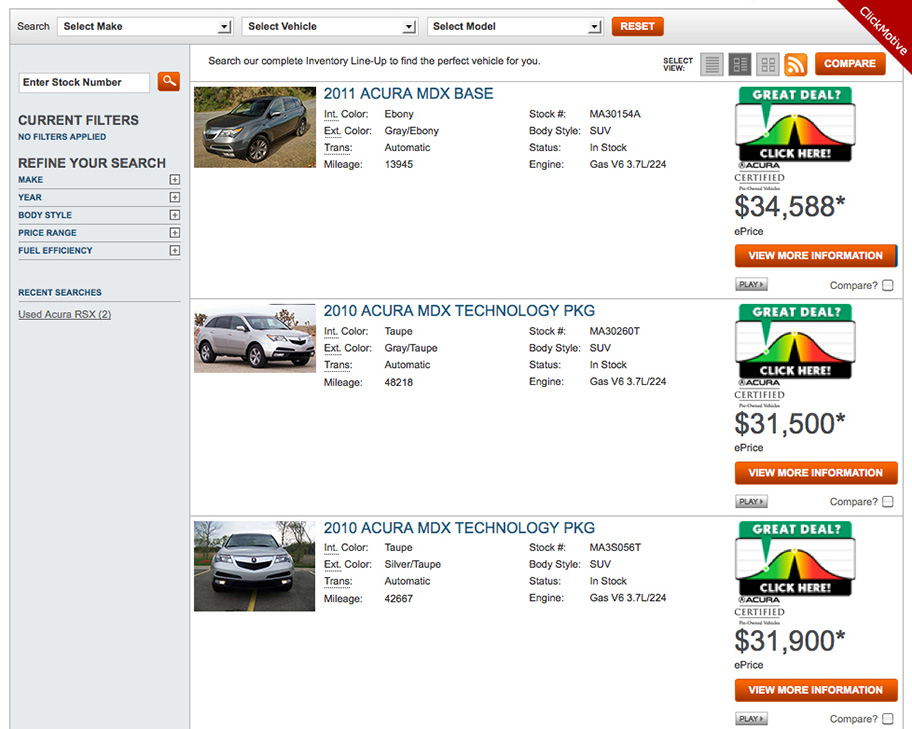Open MDX Technology Pkg title for stock MA30260T

459,311
